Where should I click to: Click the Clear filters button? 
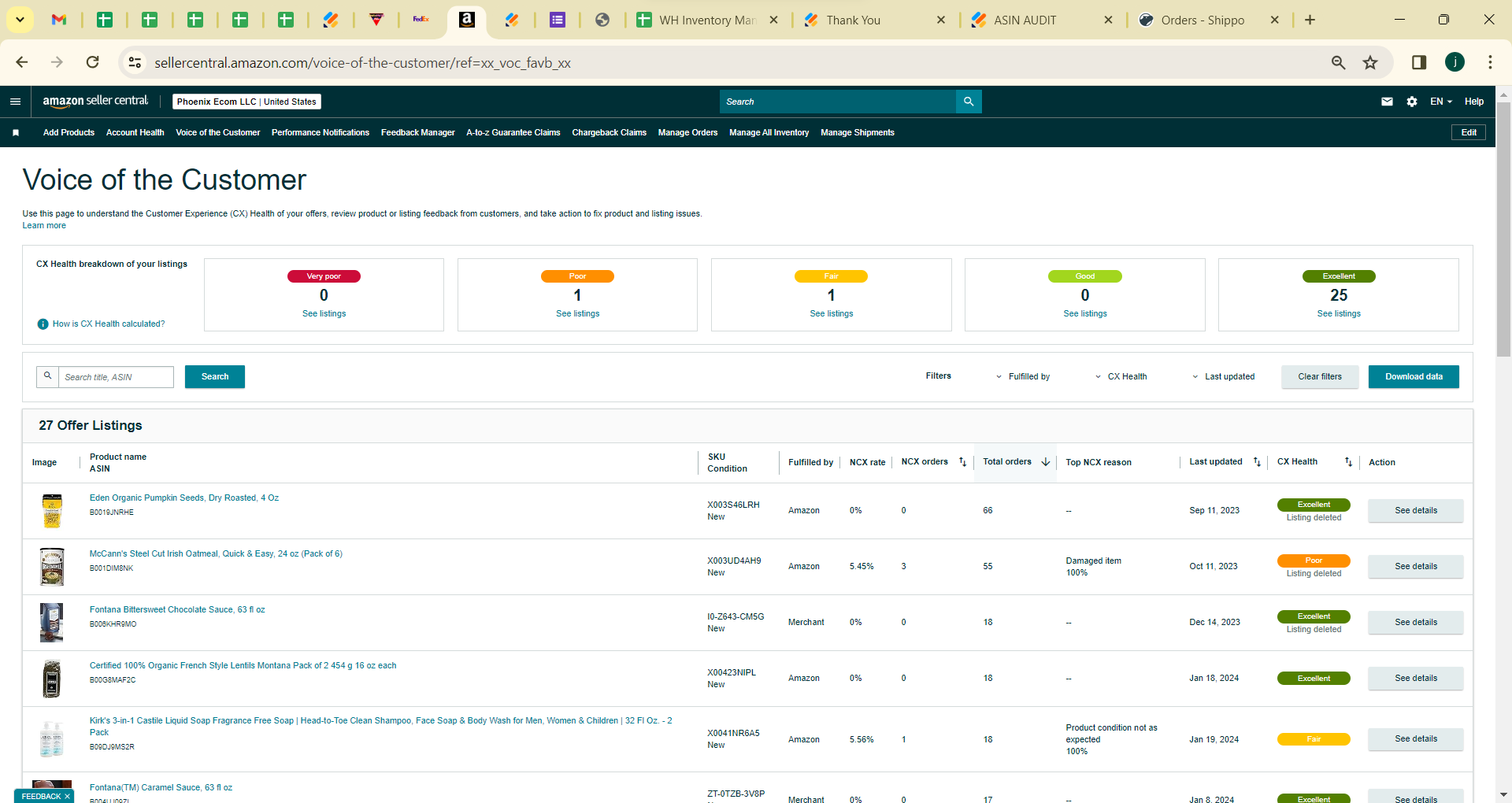(x=1320, y=376)
